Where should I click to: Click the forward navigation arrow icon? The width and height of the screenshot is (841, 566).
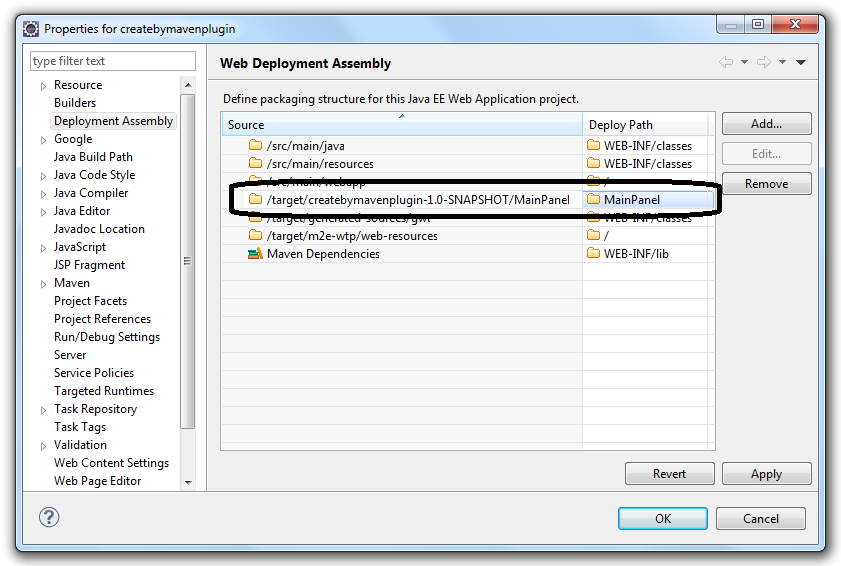point(764,62)
